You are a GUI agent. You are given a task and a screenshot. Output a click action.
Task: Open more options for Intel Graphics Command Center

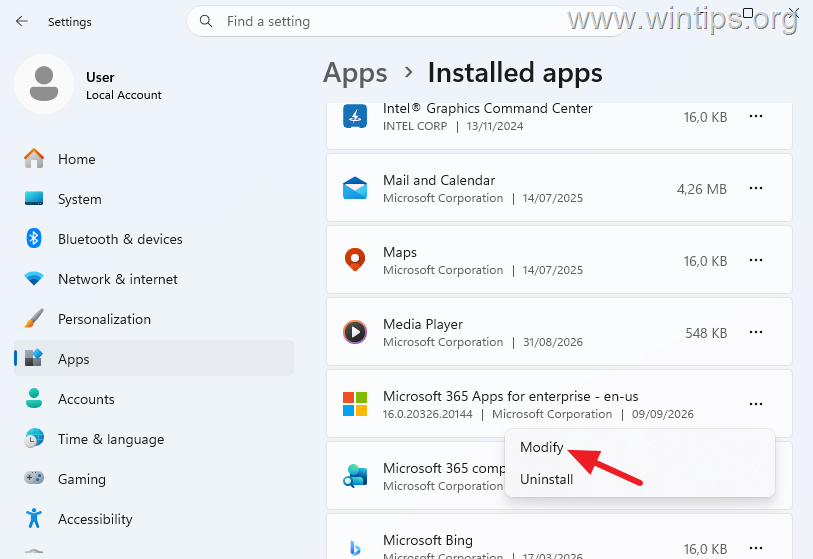coord(756,116)
